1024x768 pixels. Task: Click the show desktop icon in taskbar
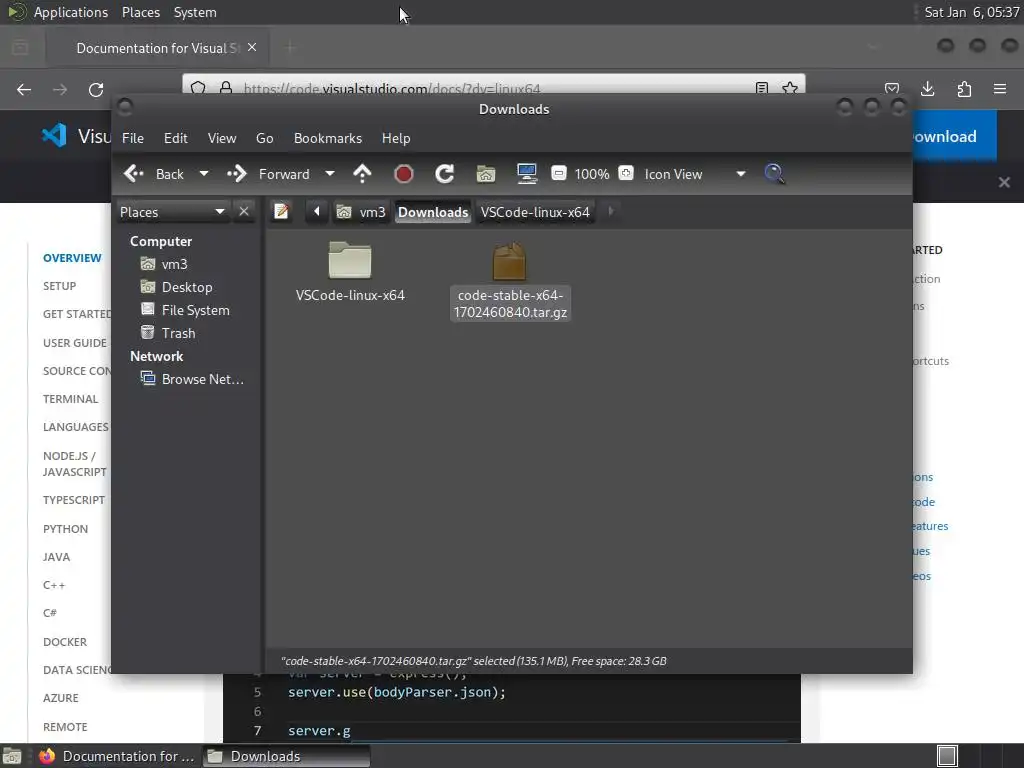pos(12,756)
